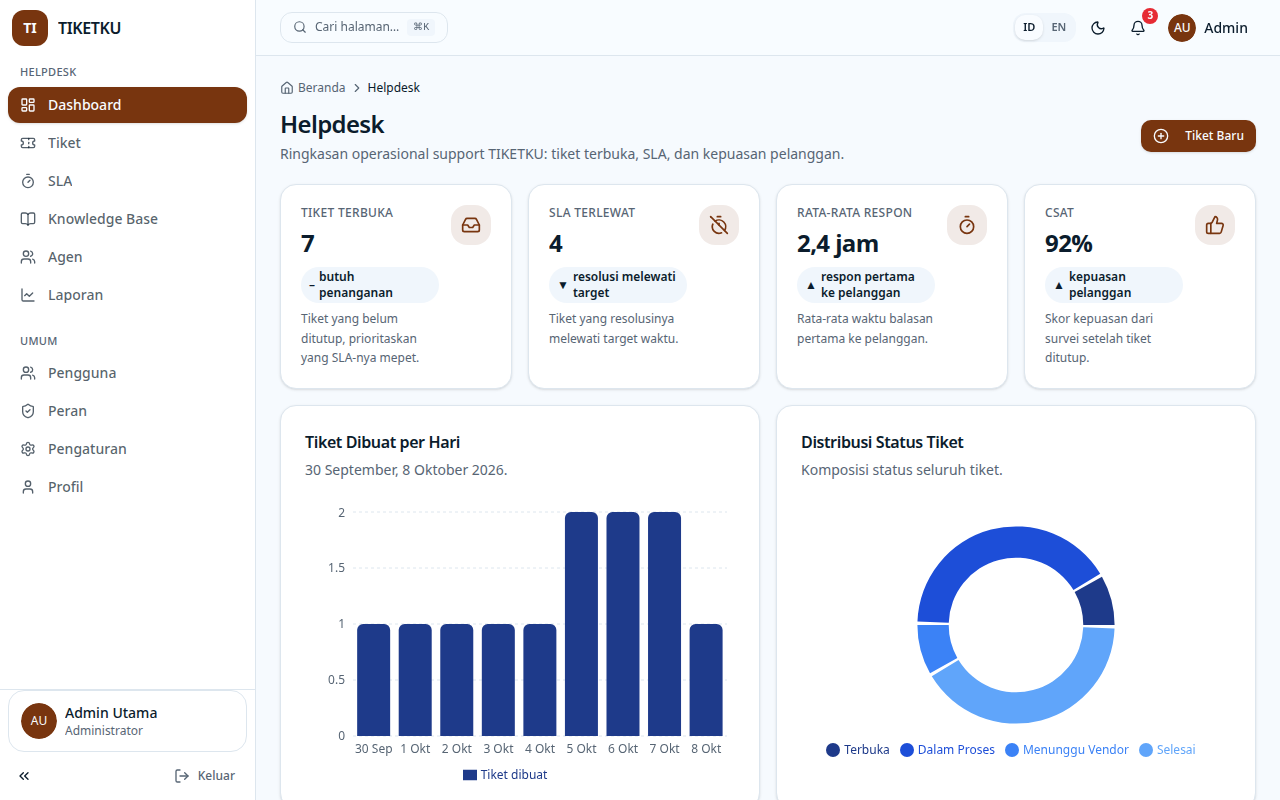This screenshot has width=1280, height=800.
Task: Click the '2,4 jam' value
Action: [x=838, y=243]
